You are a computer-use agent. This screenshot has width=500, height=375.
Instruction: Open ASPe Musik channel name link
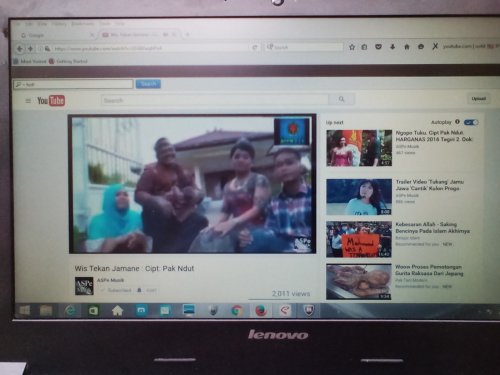[x=111, y=280]
